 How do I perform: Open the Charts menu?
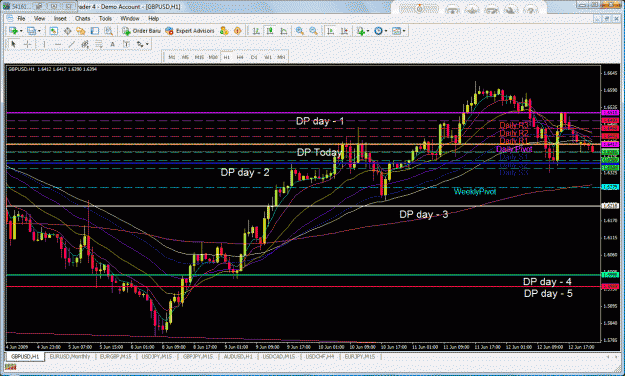coord(83,18)
